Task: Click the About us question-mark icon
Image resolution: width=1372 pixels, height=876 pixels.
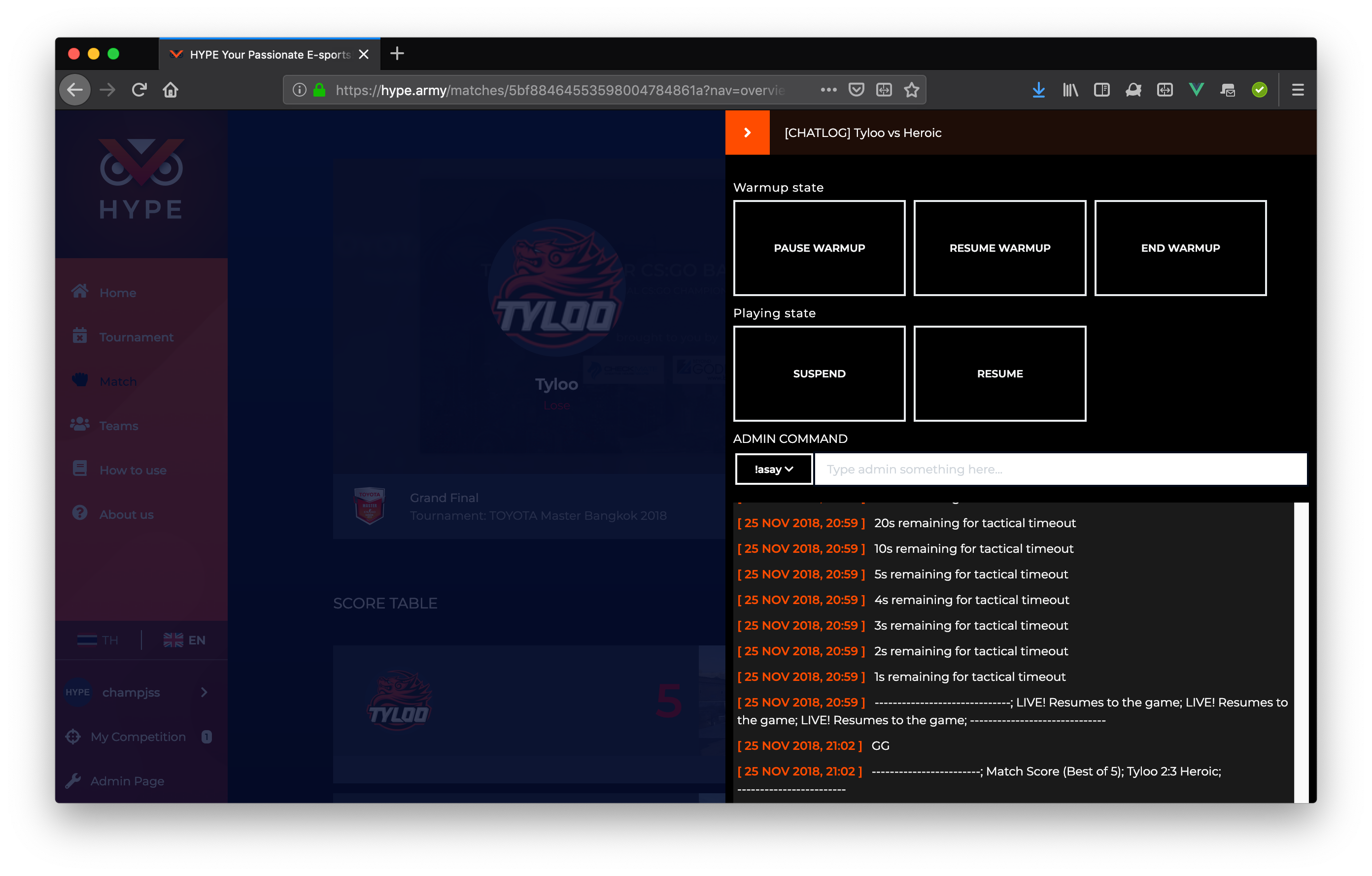Action: [80, 512]
